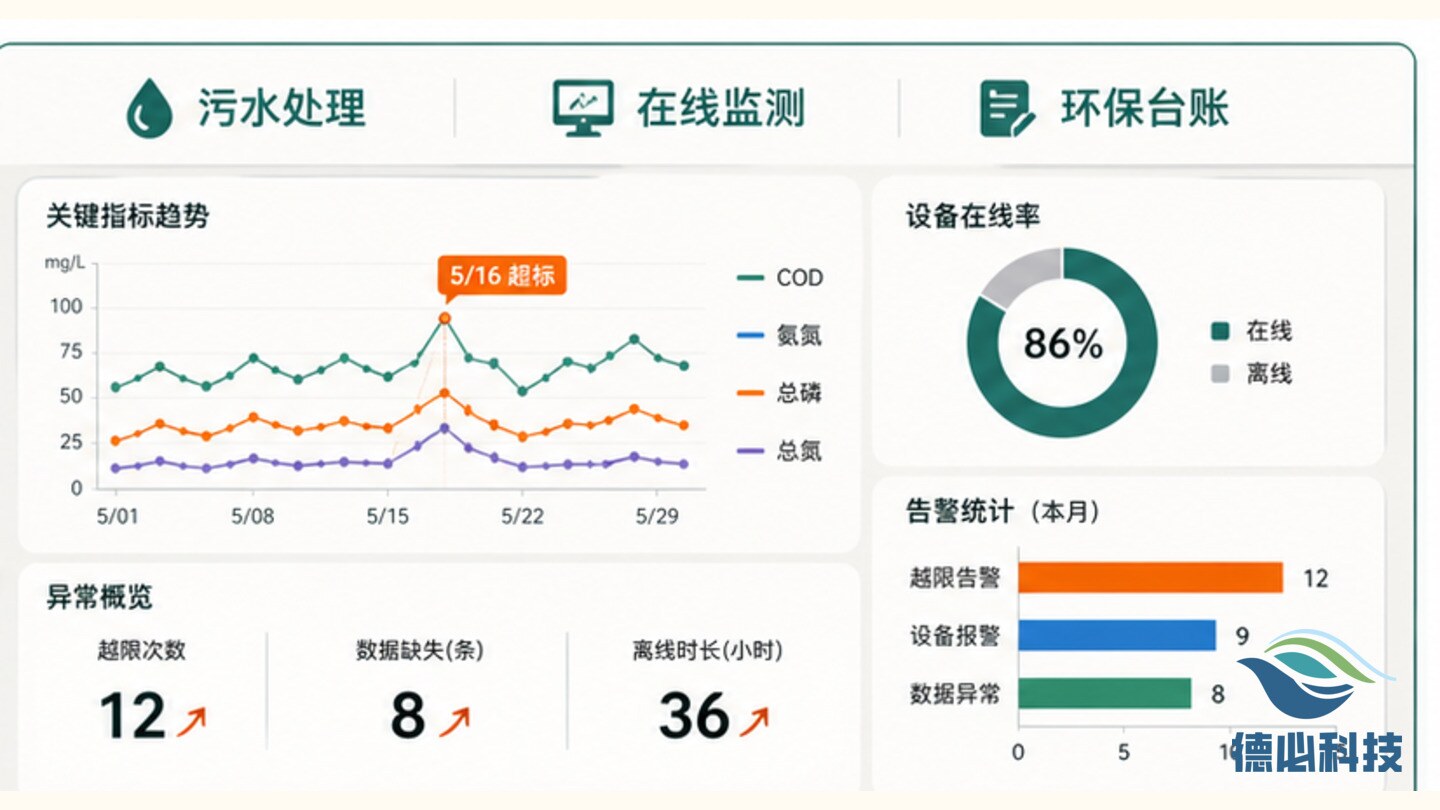Click the green 数据异常 bar
1440x810 pixels.
tap(1105, 693)
